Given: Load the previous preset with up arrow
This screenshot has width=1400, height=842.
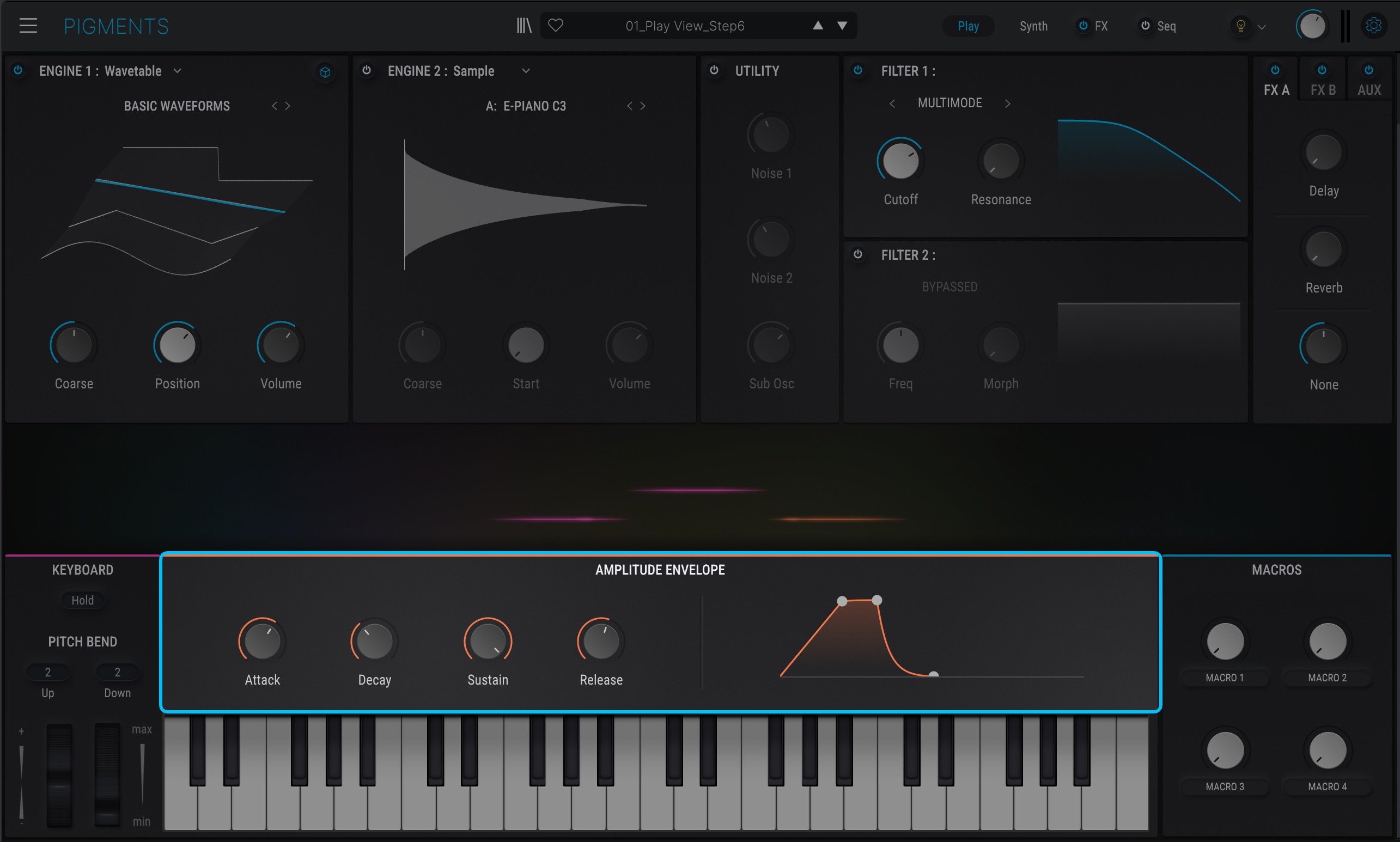Looking at the screenshot, I should pyautogui.click(x=818, y=26).
